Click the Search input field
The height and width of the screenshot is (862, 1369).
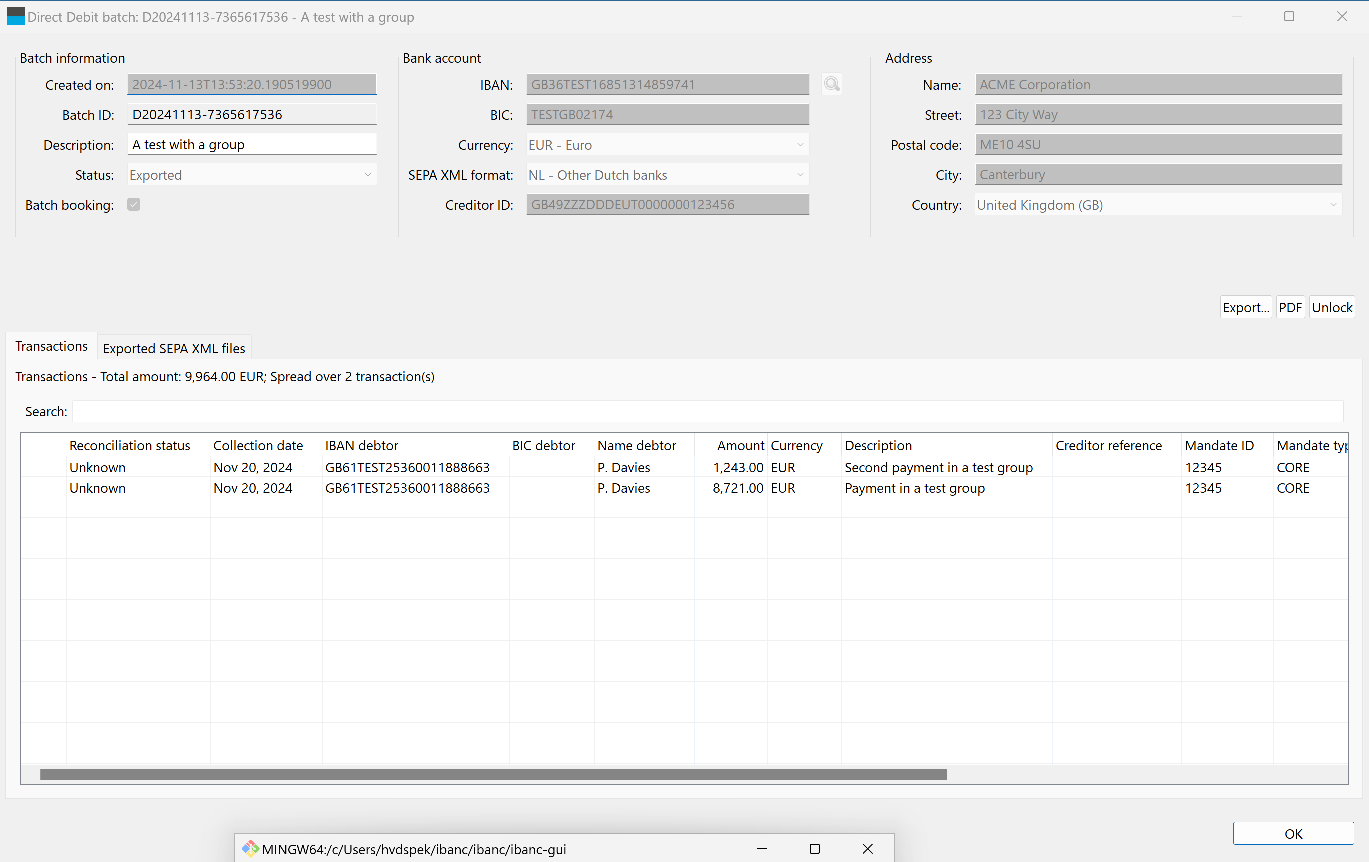(x=707, y=411)
